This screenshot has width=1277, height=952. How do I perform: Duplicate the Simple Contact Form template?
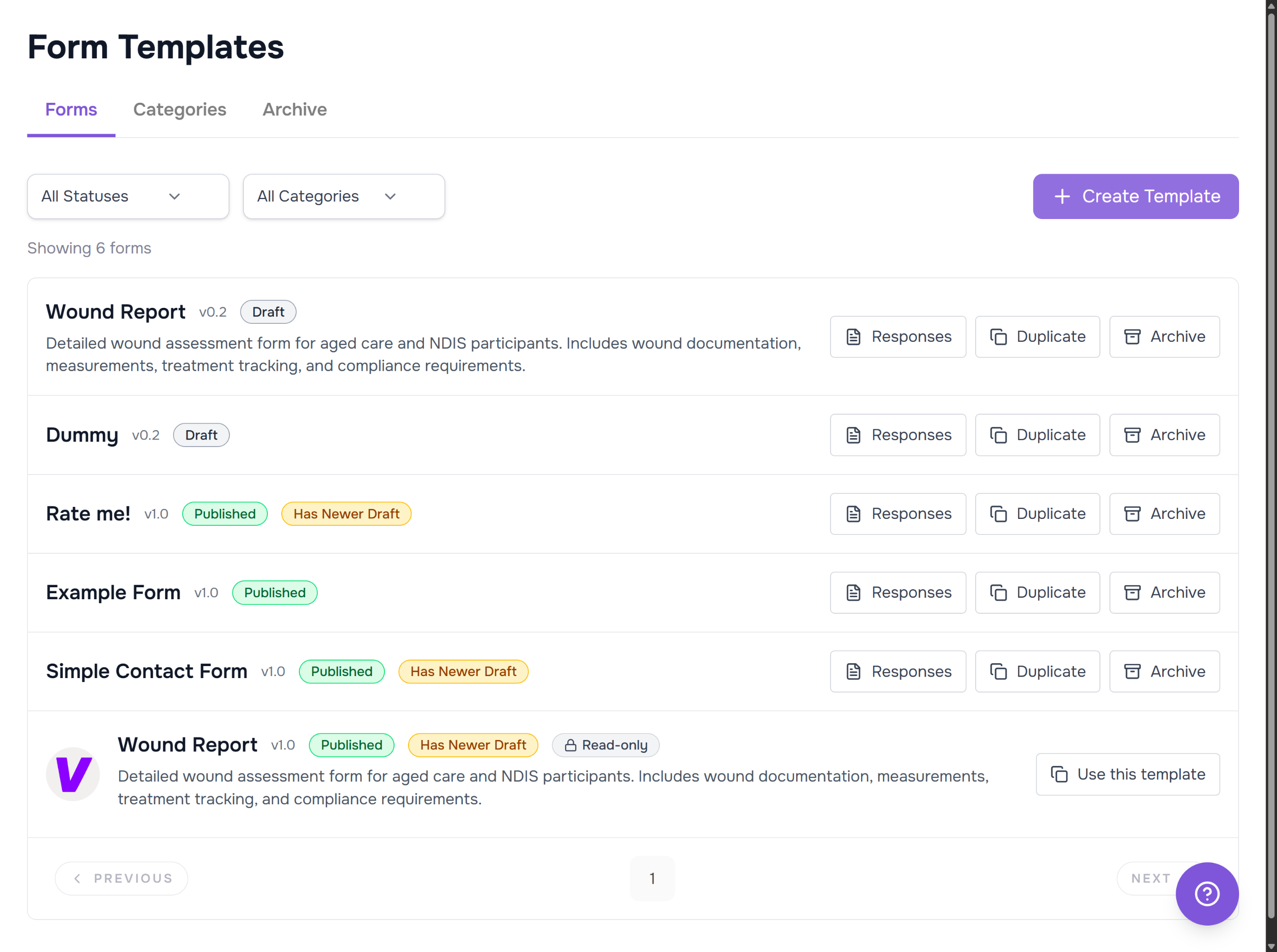1037,672
